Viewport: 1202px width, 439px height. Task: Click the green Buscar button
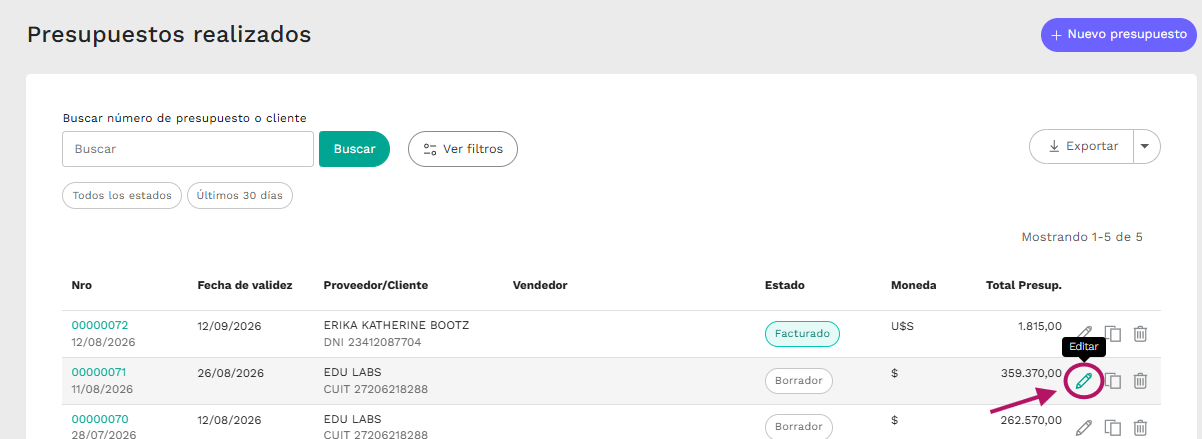354,149
